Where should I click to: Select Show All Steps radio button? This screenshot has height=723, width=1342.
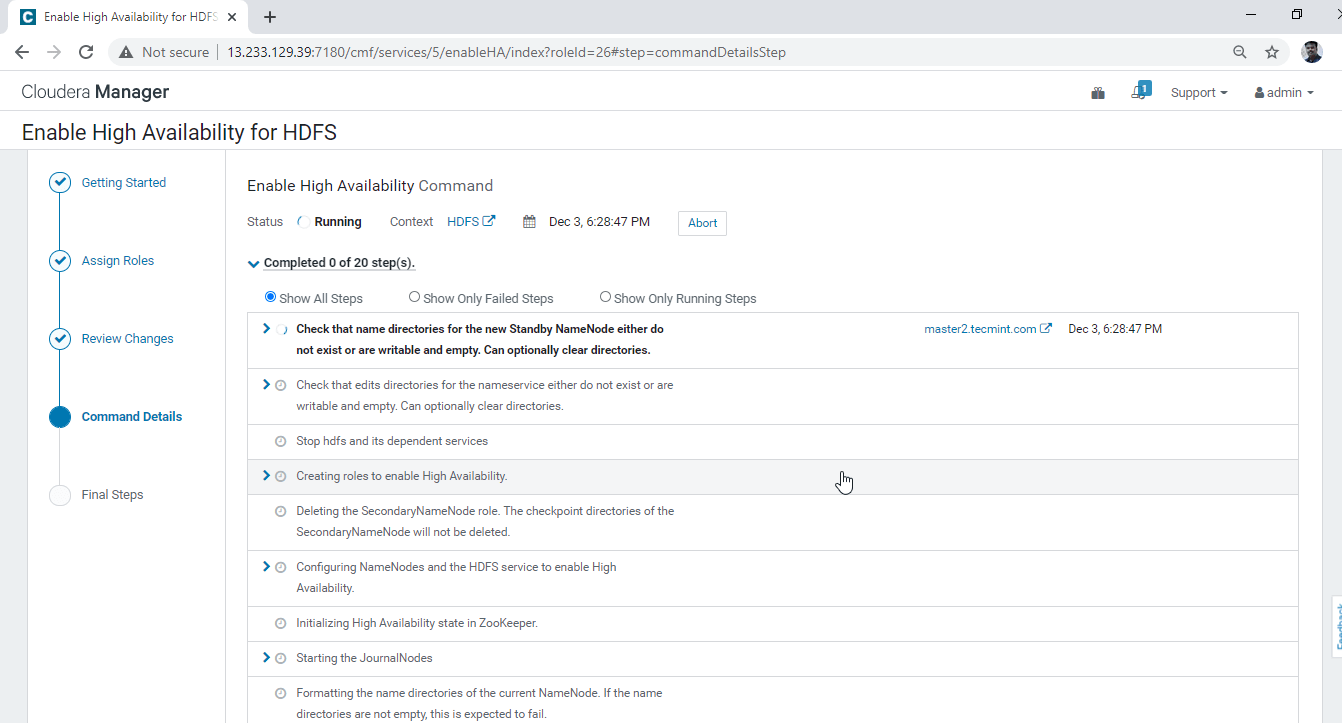[270, 297]
